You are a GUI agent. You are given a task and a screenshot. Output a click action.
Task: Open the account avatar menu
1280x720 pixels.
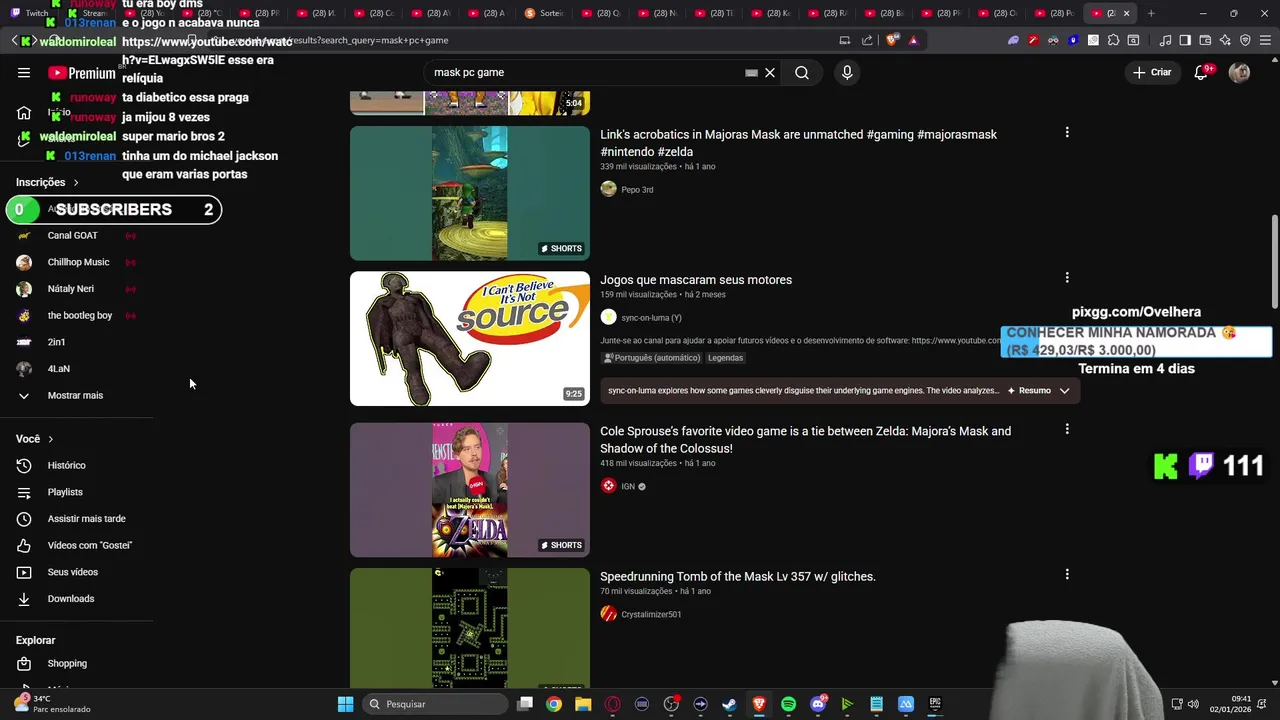pos(1239,73)
